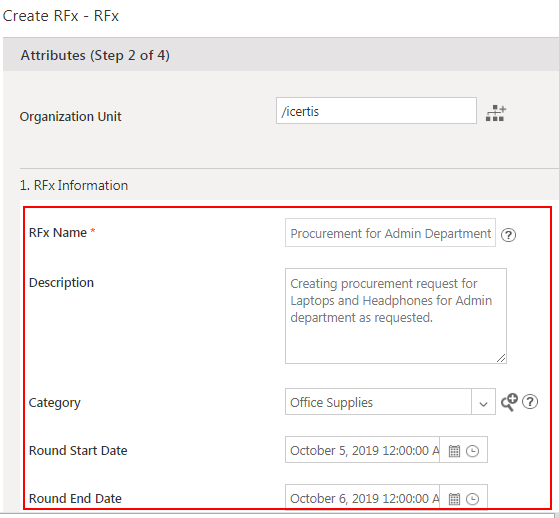Open organization unit hierarchy picker icon
559x518 pixels.
496,113
